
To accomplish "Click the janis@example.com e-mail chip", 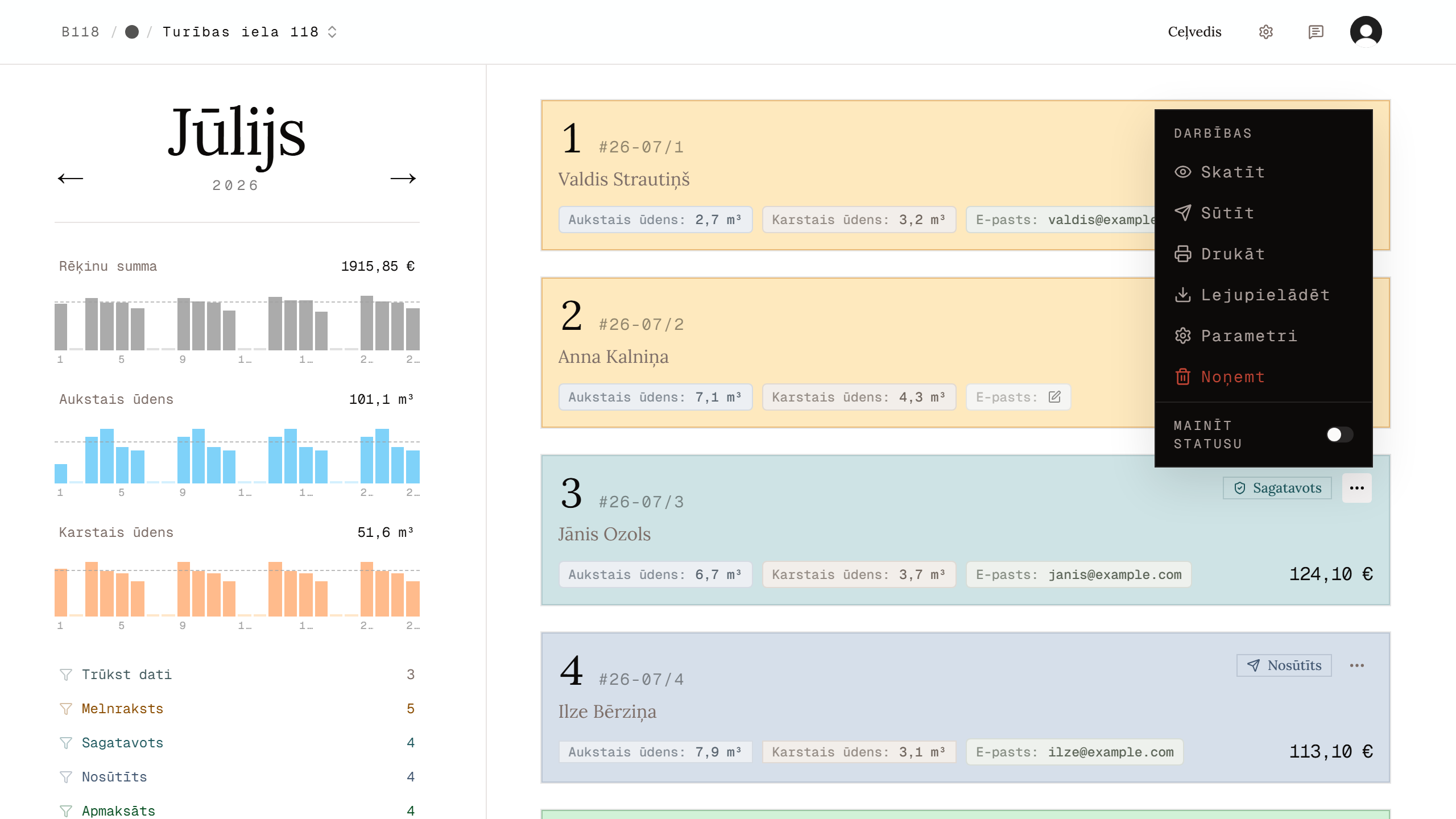I will (x=1078, y=574).
